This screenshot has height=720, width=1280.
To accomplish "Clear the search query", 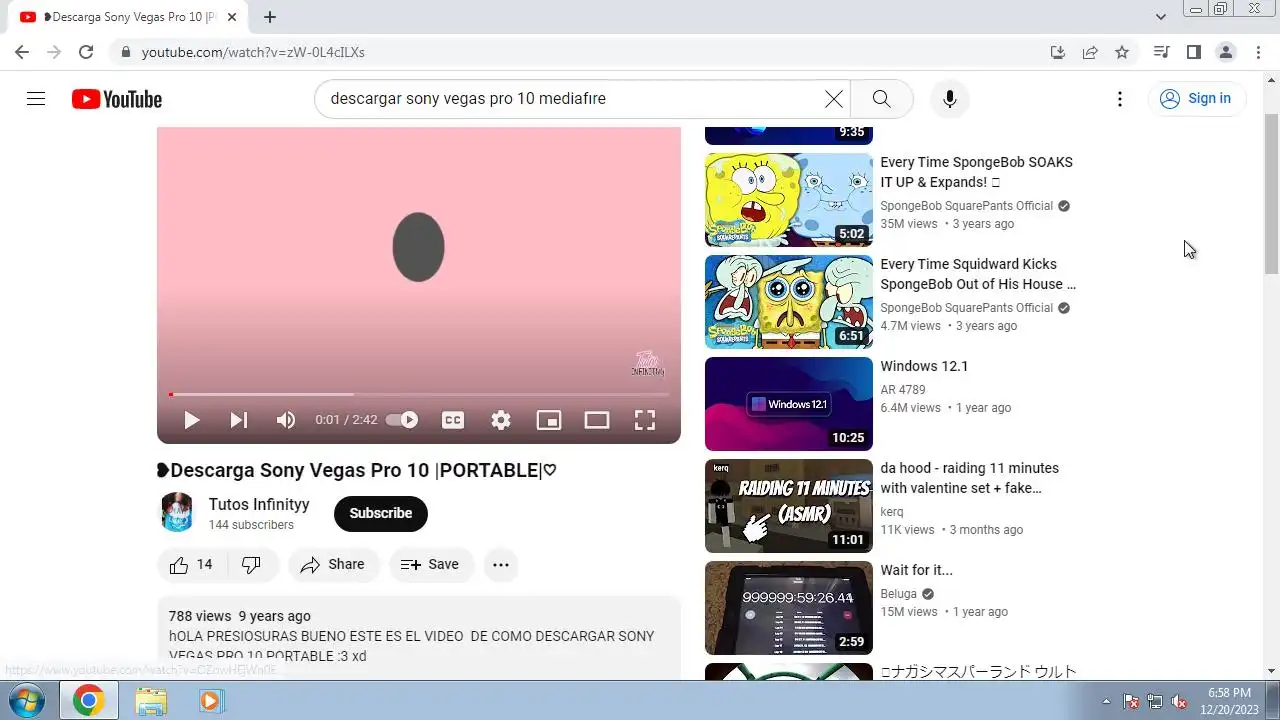I will (x=833, y=99).
